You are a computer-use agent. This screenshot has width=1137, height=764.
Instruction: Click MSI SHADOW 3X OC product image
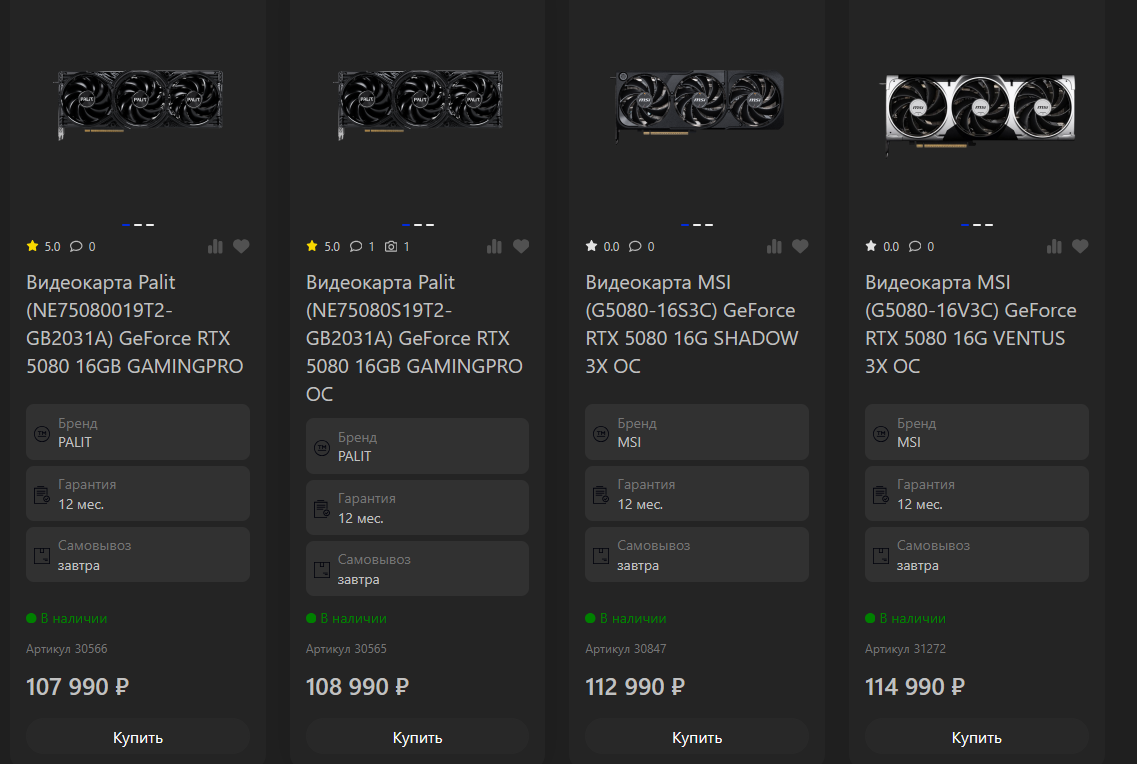pos(698,105)
